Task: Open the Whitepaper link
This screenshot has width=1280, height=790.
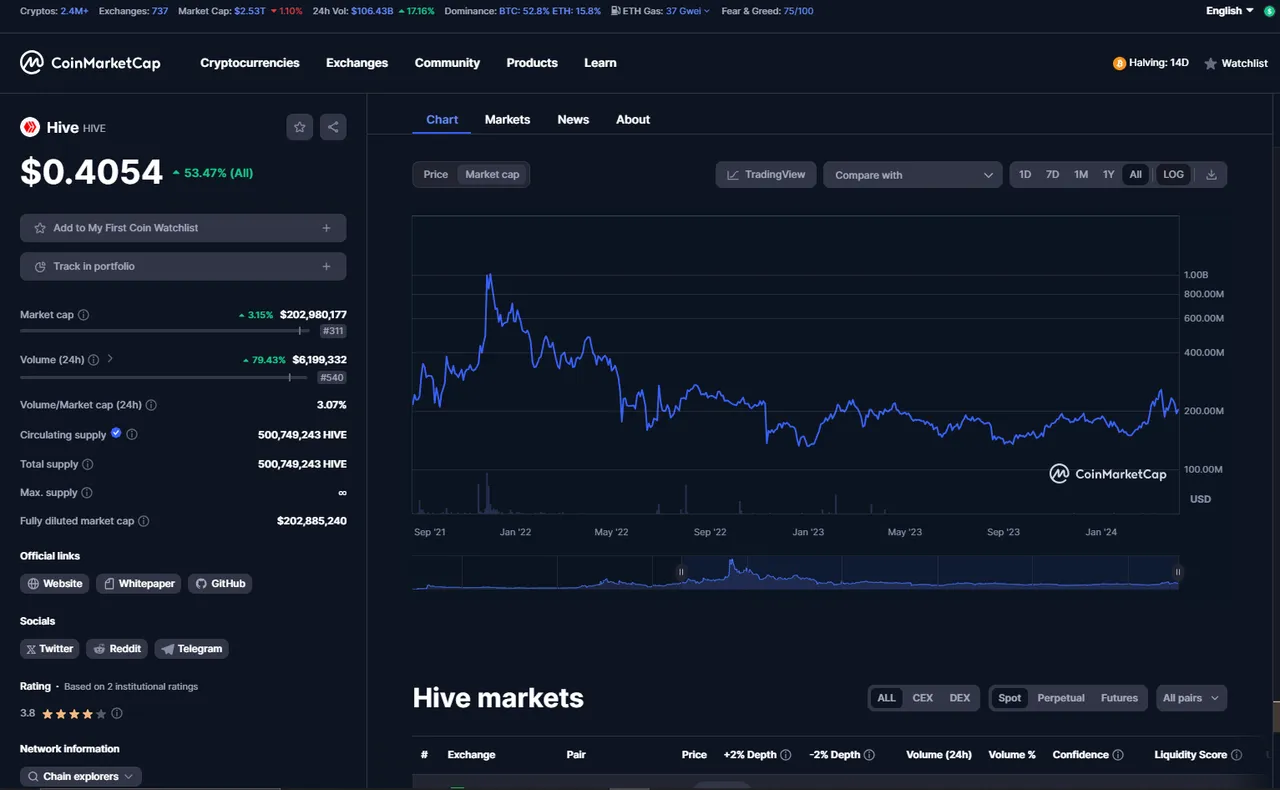Action: 138,583
